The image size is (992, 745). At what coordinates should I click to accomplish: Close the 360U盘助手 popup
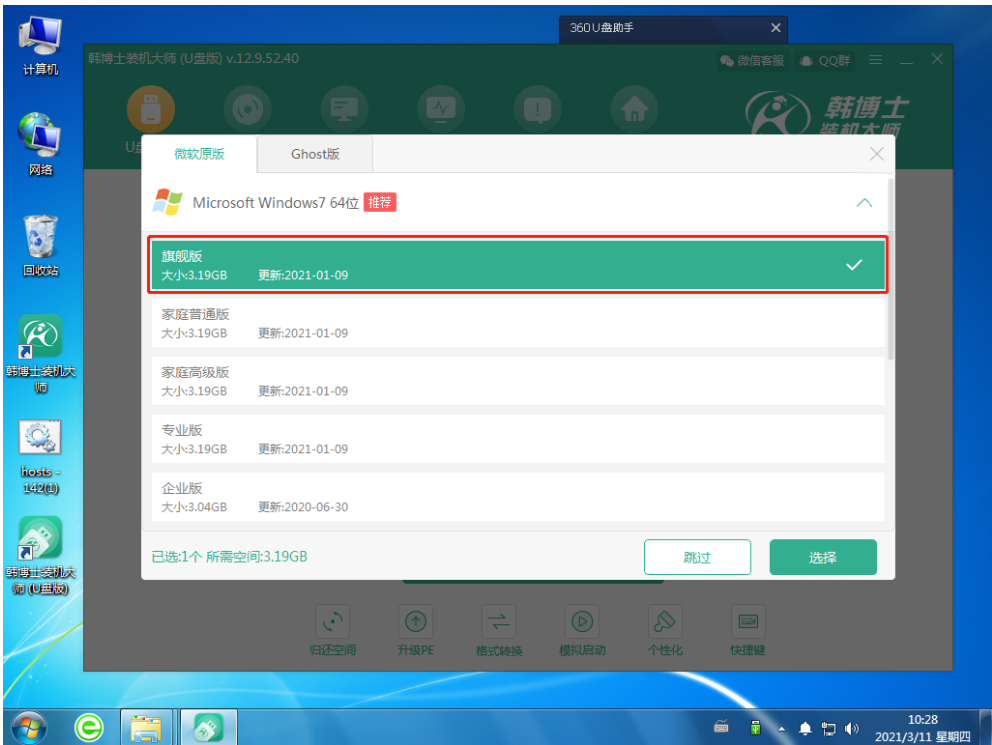pyautogui.click(x=776, y=28)
